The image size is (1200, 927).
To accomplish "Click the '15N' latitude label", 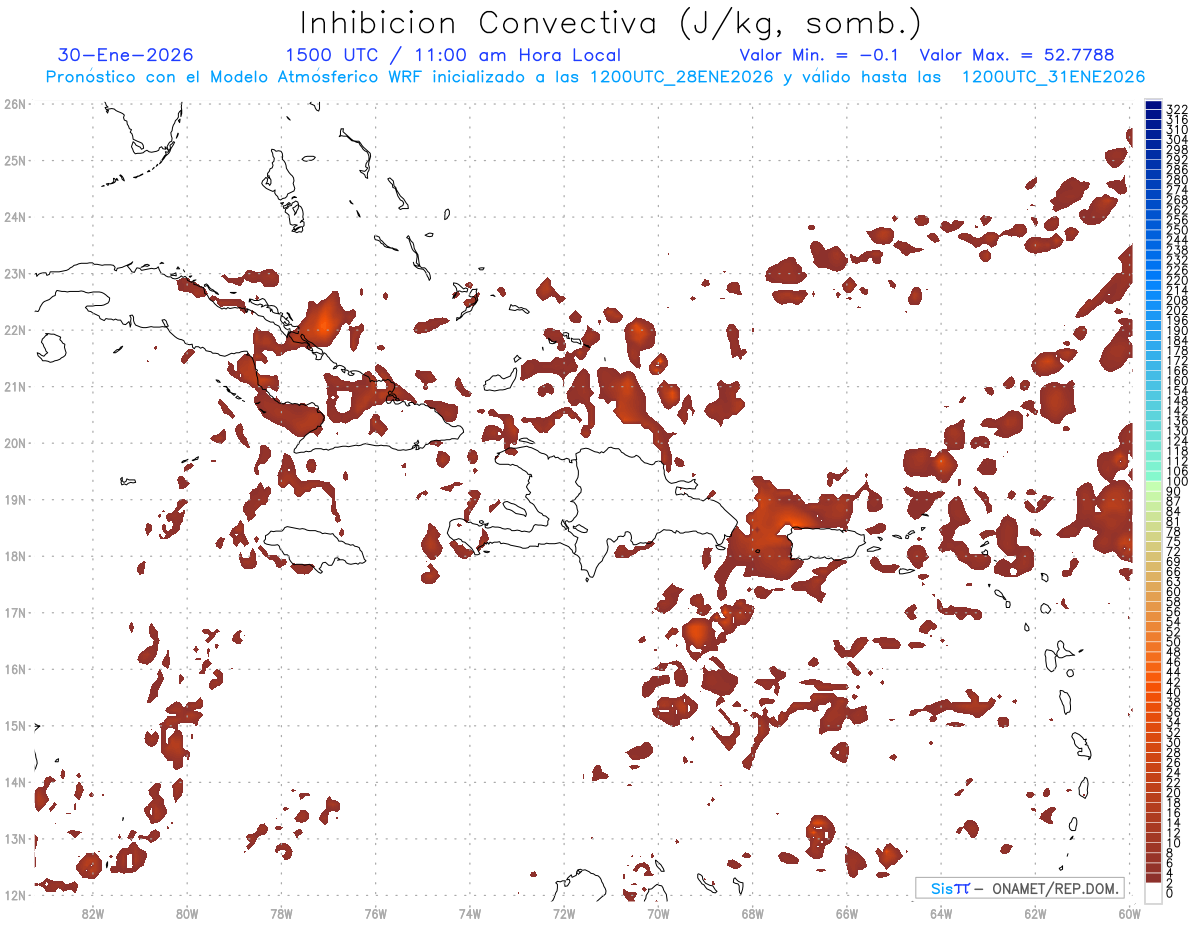I will [x=14, y=725].
